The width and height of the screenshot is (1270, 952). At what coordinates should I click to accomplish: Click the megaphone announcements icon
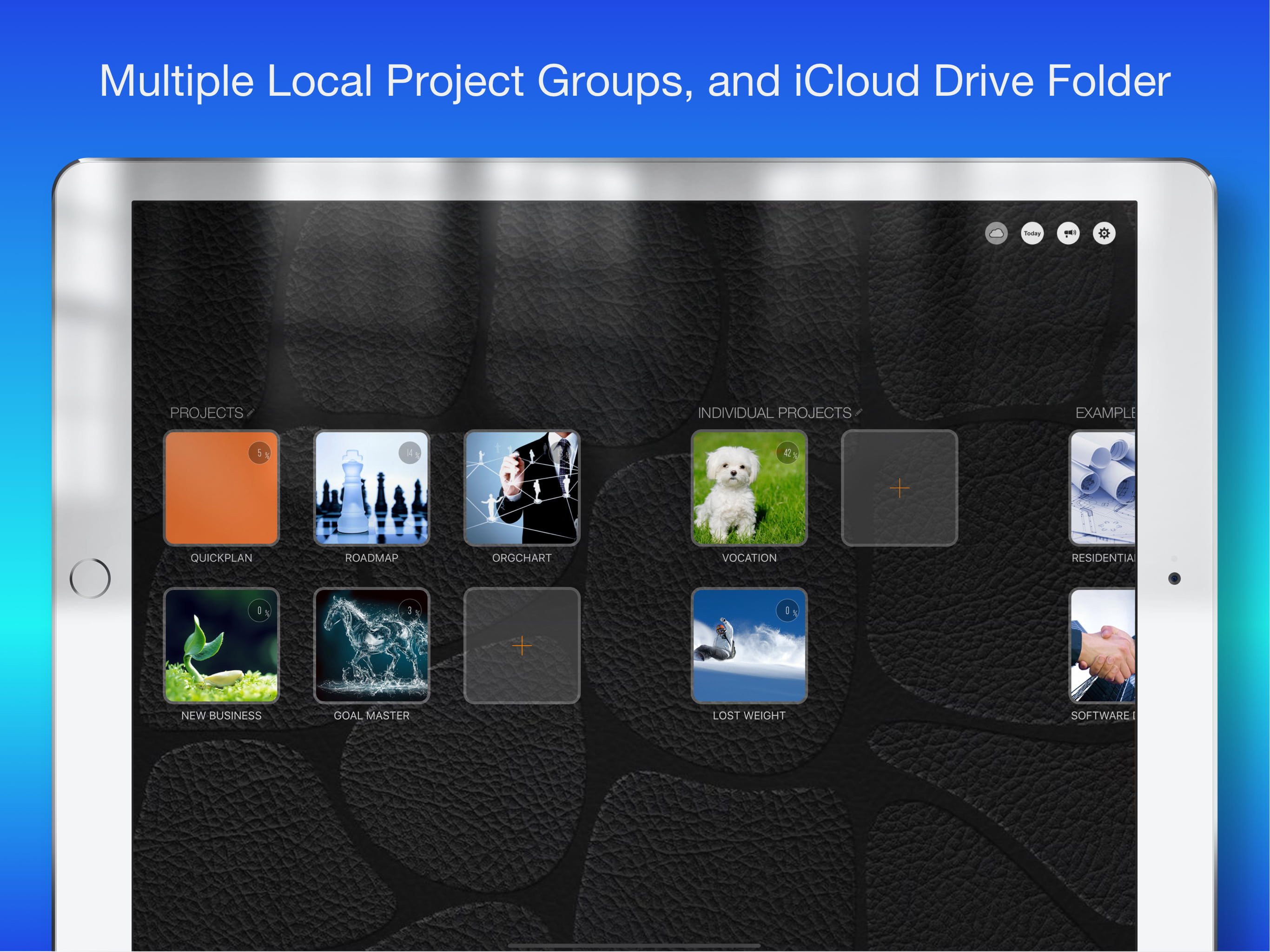(x=1068, y=233)
